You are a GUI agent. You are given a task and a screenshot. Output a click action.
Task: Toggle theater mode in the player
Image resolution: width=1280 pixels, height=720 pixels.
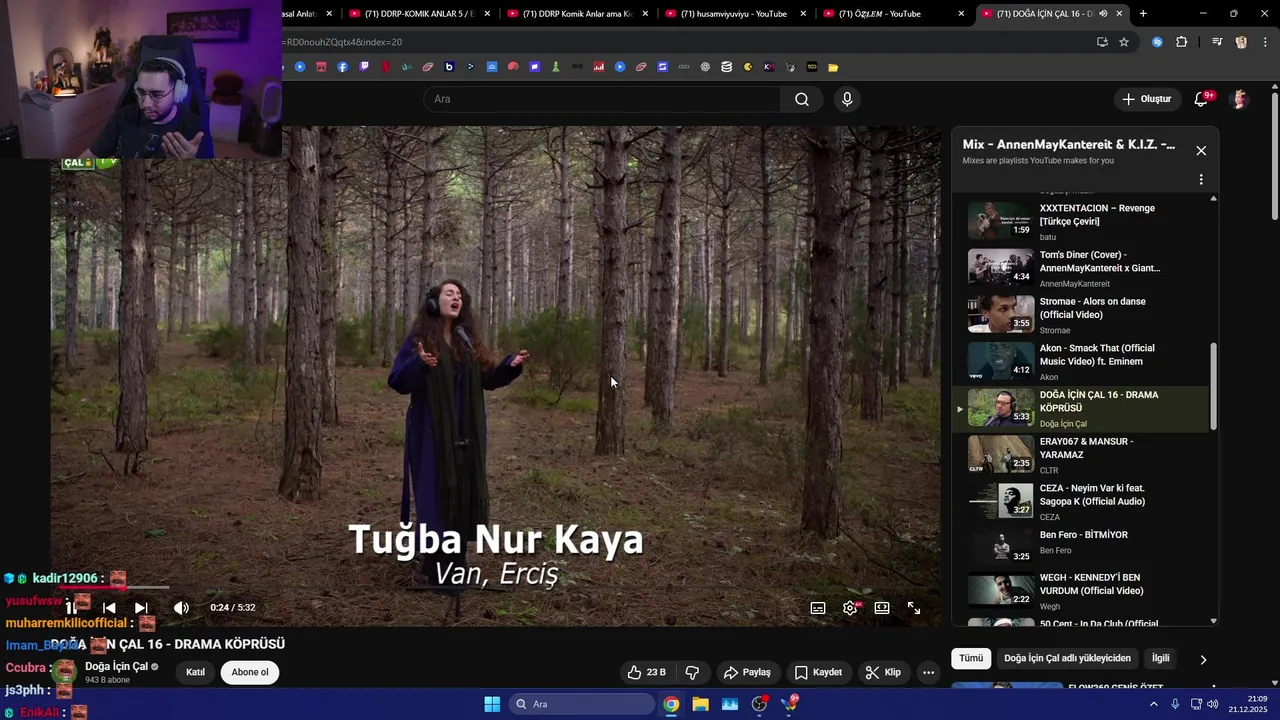[x=882, y=608]
